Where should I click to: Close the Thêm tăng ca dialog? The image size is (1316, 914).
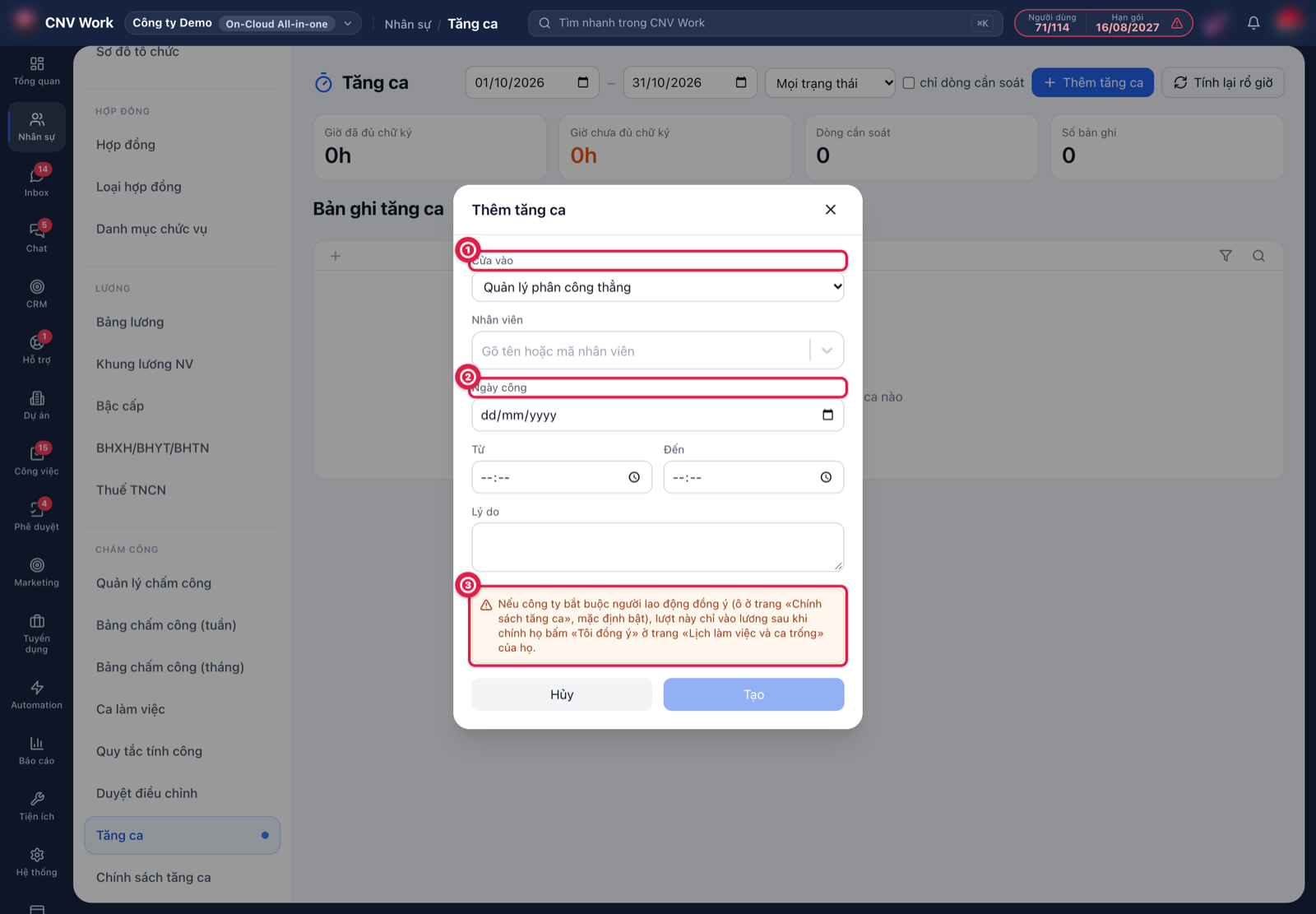(x=831, y=210)
